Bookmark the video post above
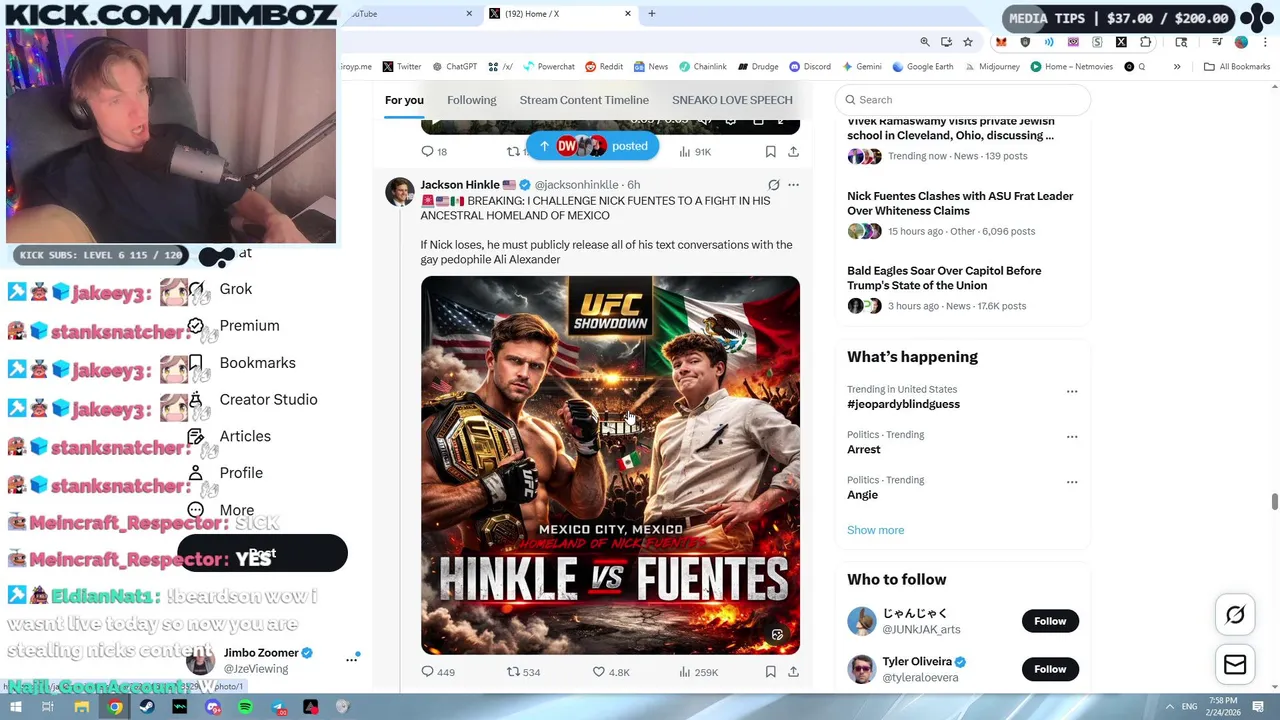 (x=770, y=152)
